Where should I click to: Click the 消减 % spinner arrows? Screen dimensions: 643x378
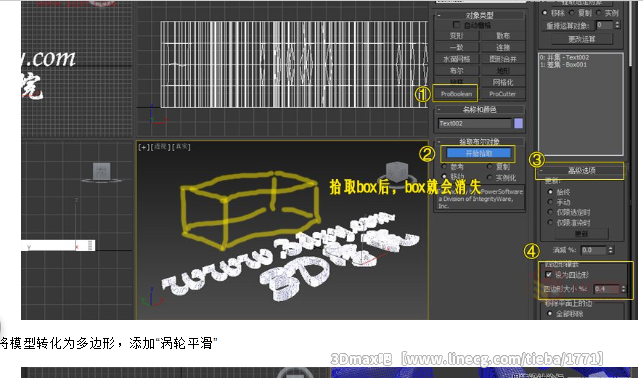point(611,250)
